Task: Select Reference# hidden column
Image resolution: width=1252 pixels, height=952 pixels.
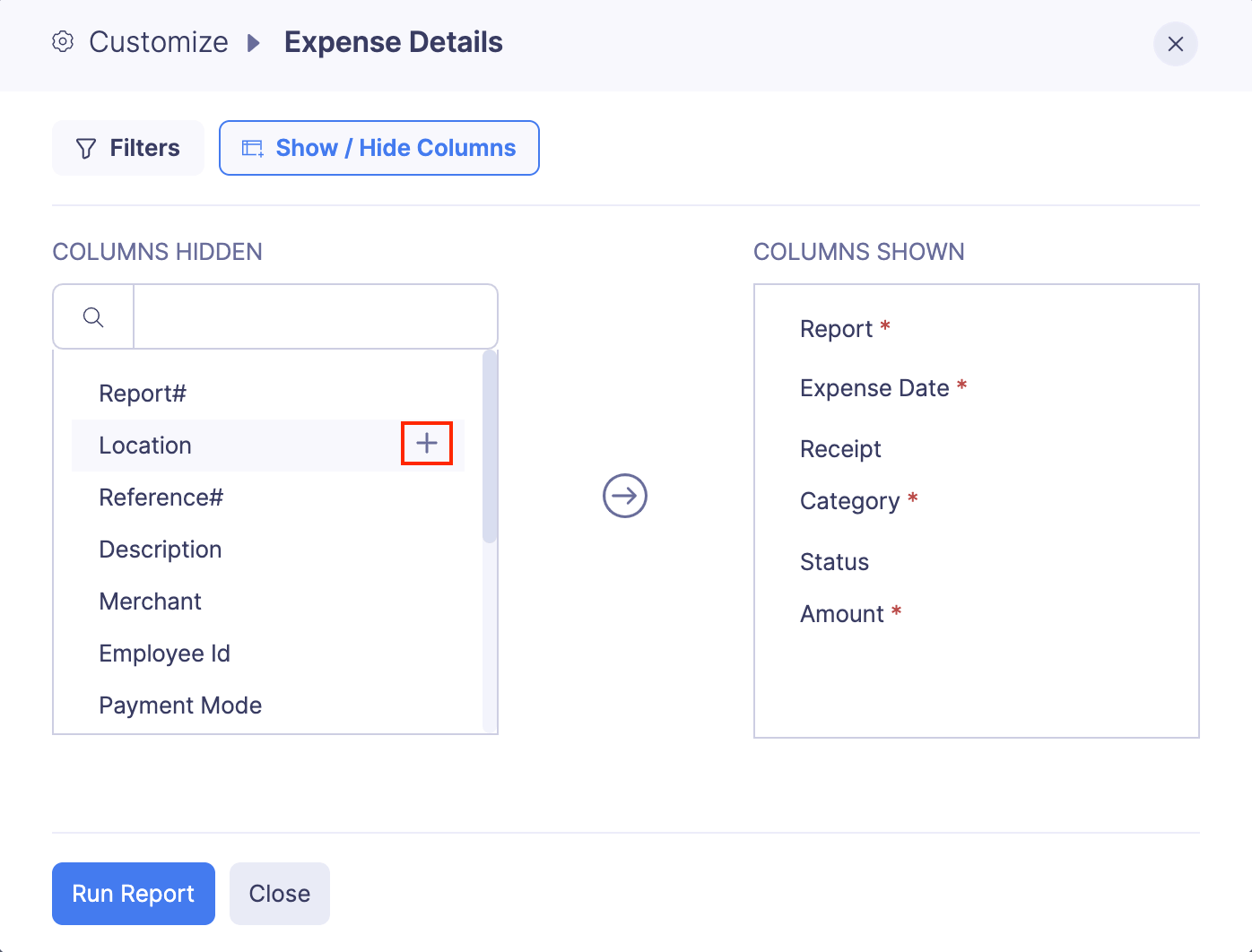Action: pos(161,498)
